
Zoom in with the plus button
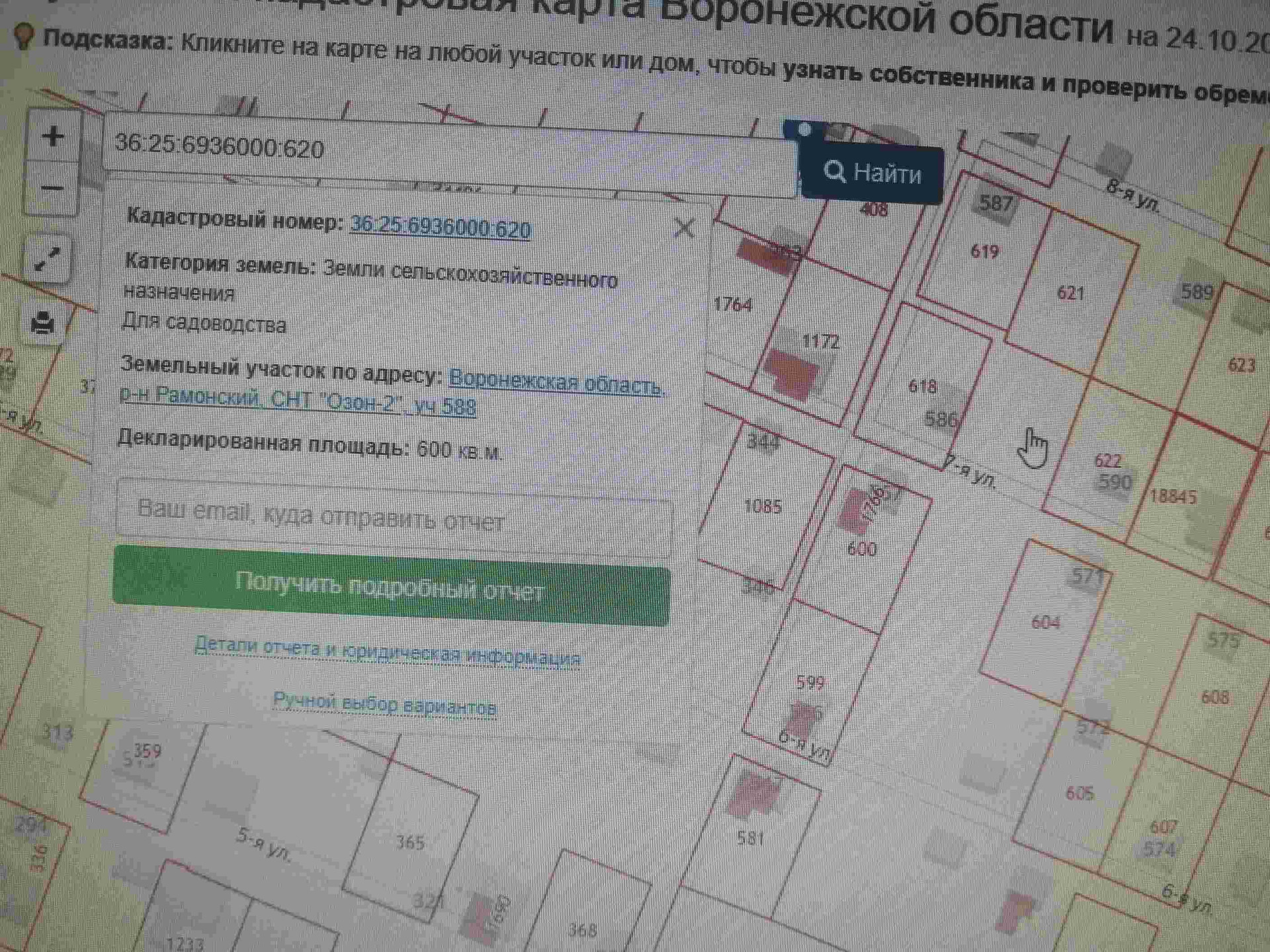(53, 137)
